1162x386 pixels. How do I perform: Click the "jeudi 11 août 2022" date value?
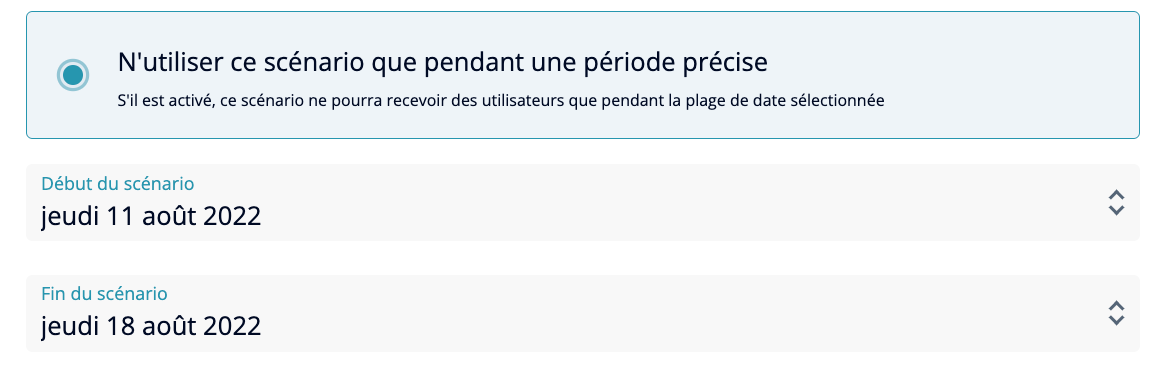point(151,216)
